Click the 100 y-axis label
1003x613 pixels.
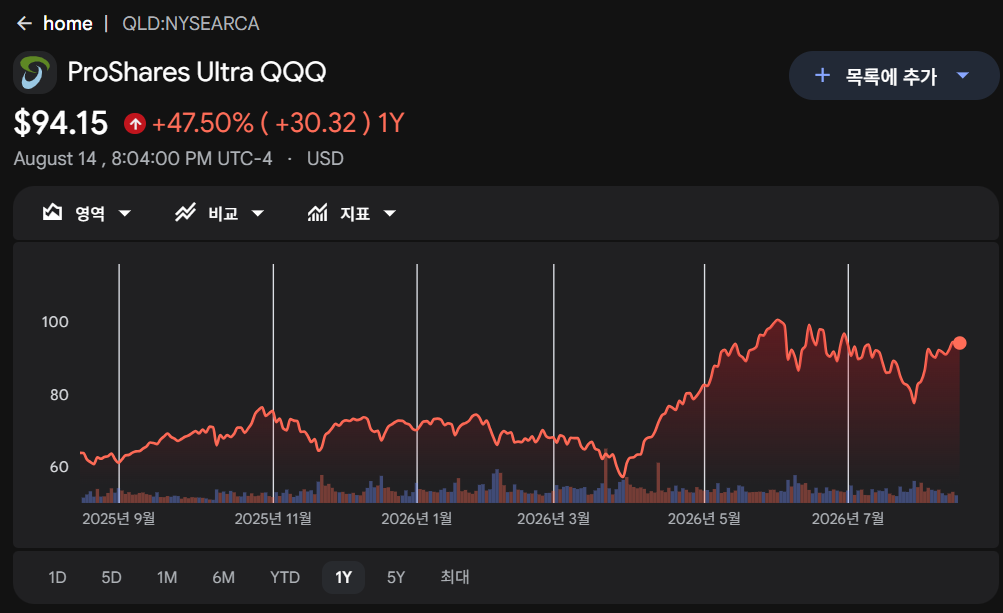pos(55,322)
